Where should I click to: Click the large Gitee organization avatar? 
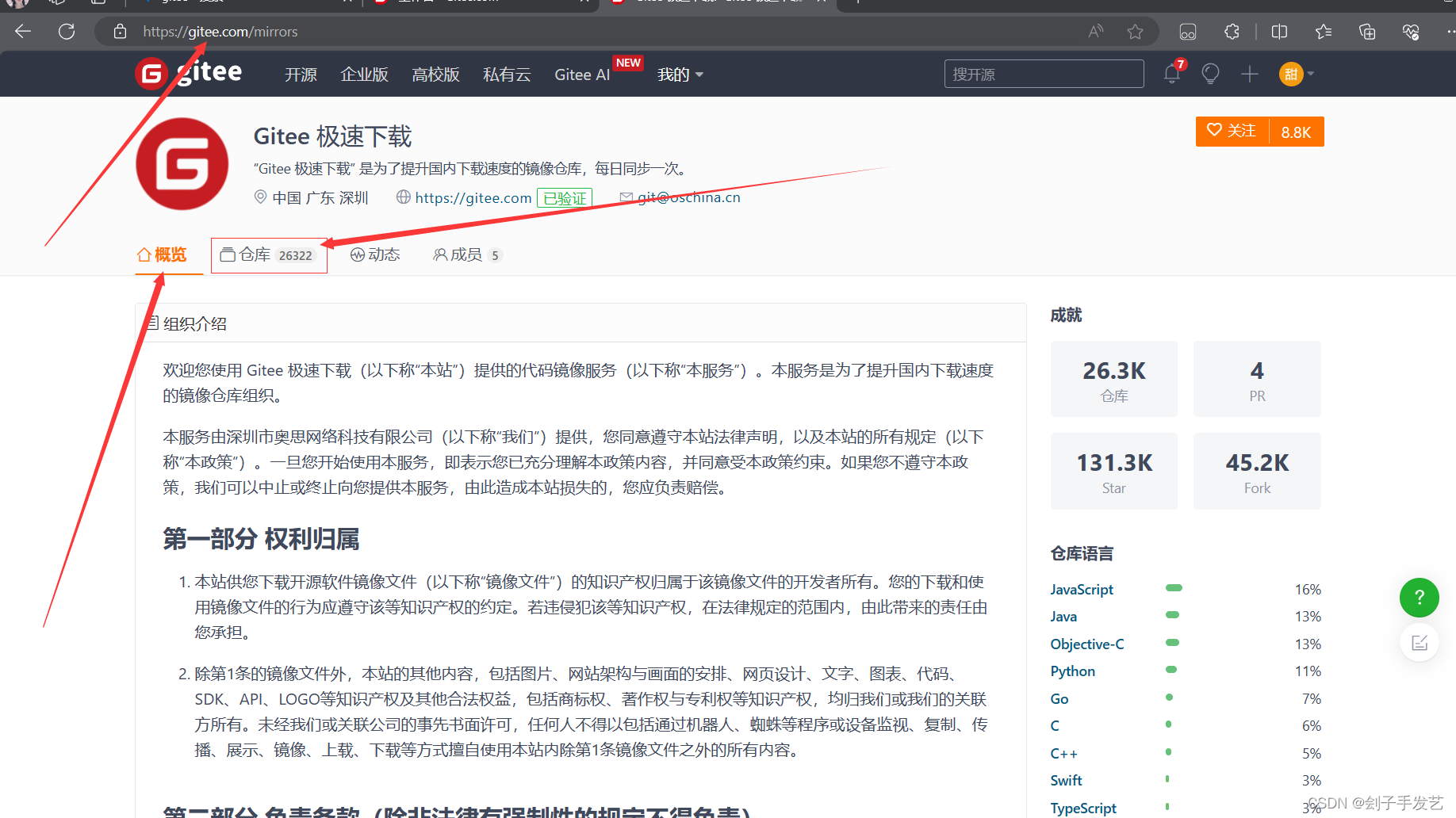click(x=182, y=164)
